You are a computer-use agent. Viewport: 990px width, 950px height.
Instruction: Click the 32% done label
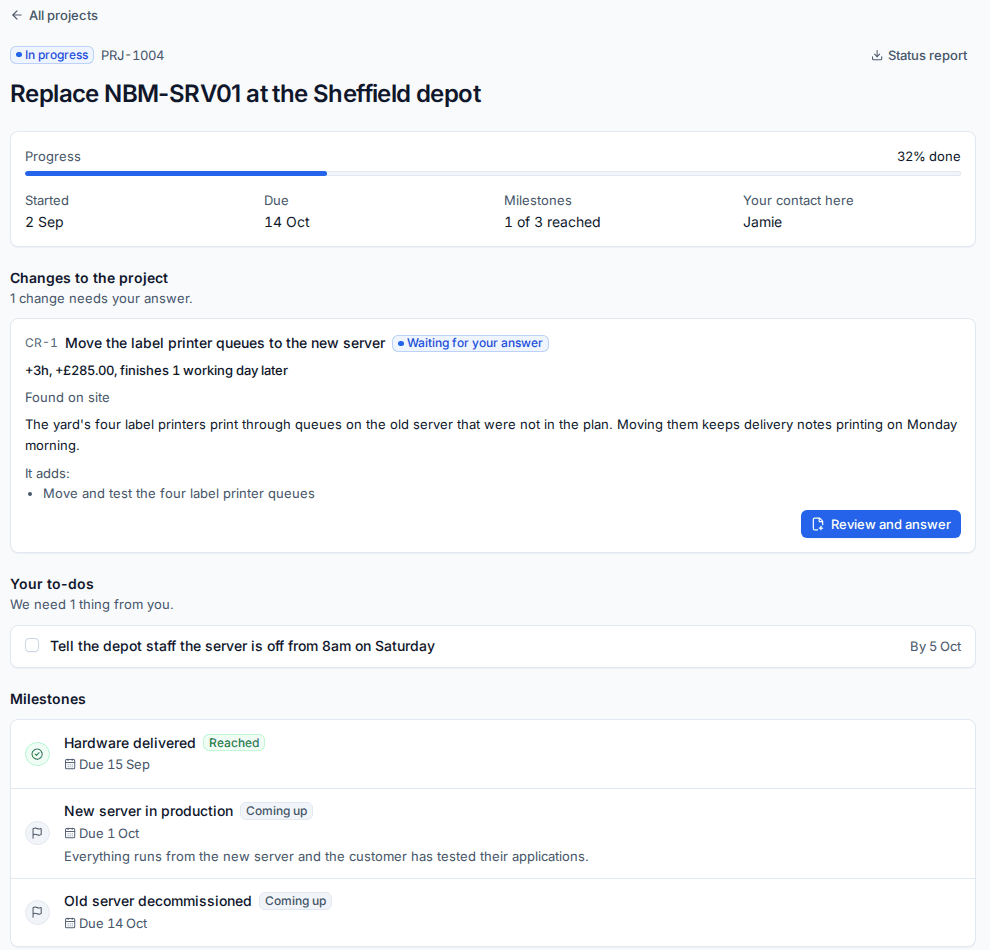929,157
